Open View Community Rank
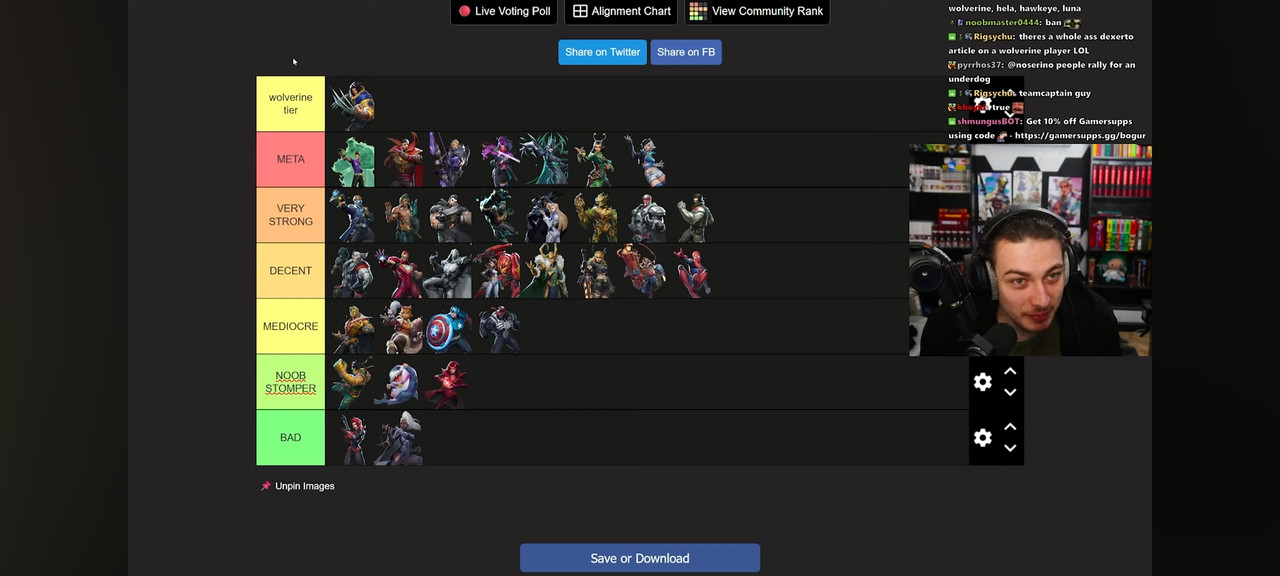 click(756, 11)
